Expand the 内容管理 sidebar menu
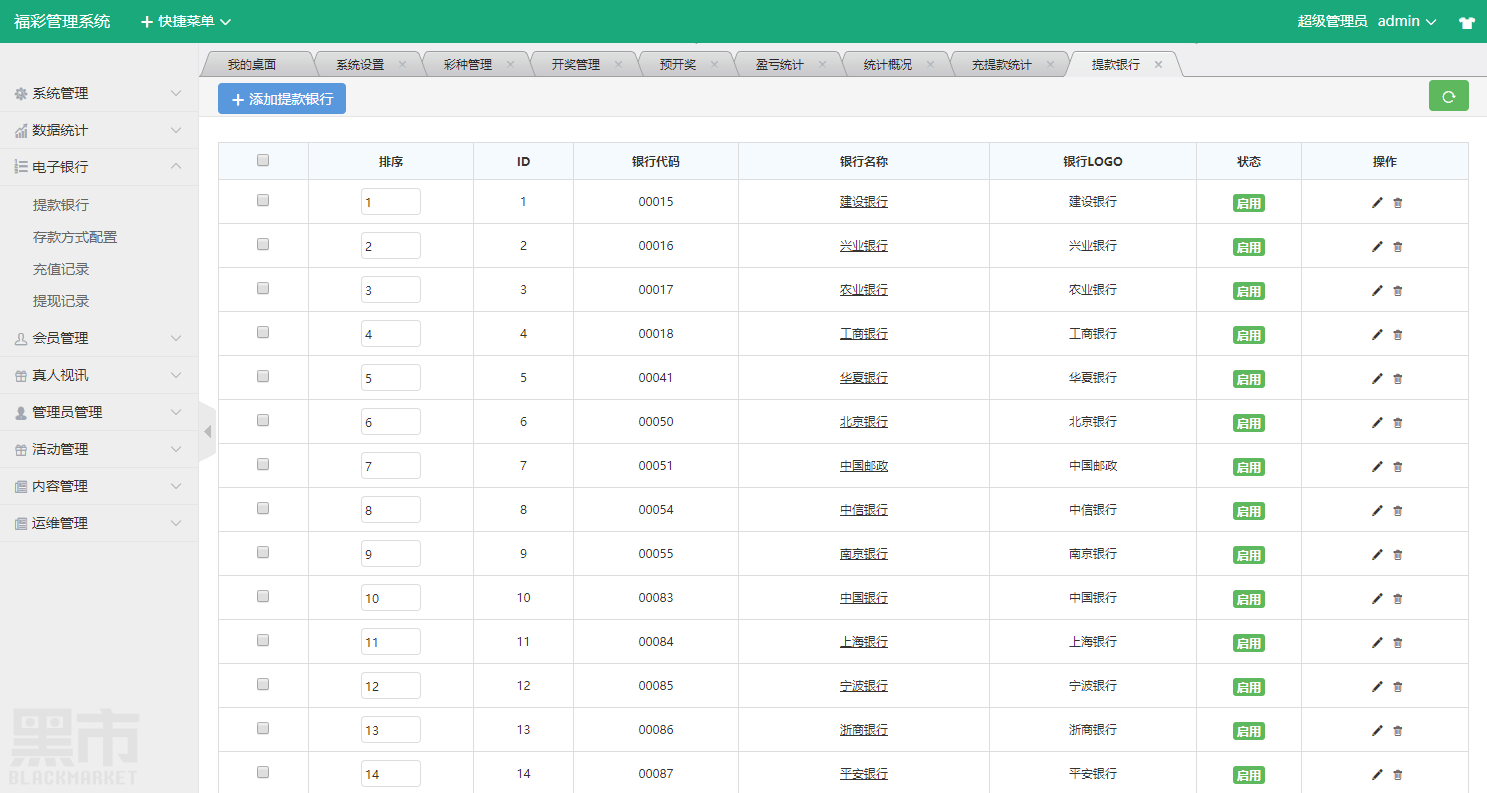The image size is (1487, 793). 99,486
